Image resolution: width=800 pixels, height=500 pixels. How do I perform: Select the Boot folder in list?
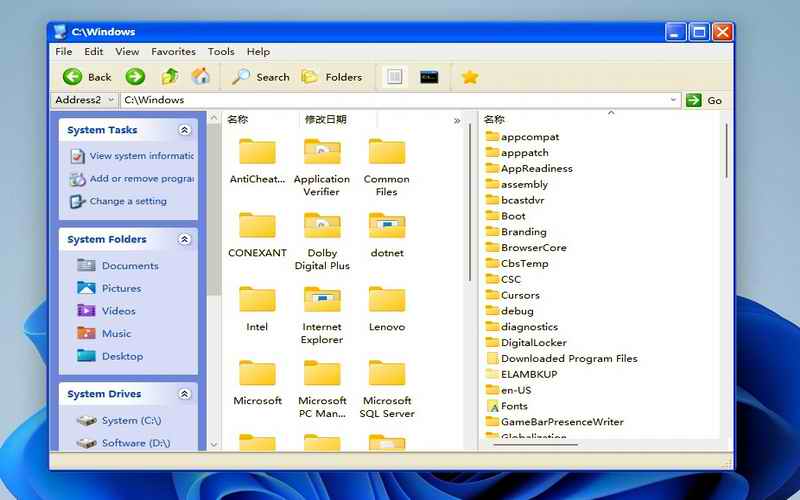(x=505, y=216)
